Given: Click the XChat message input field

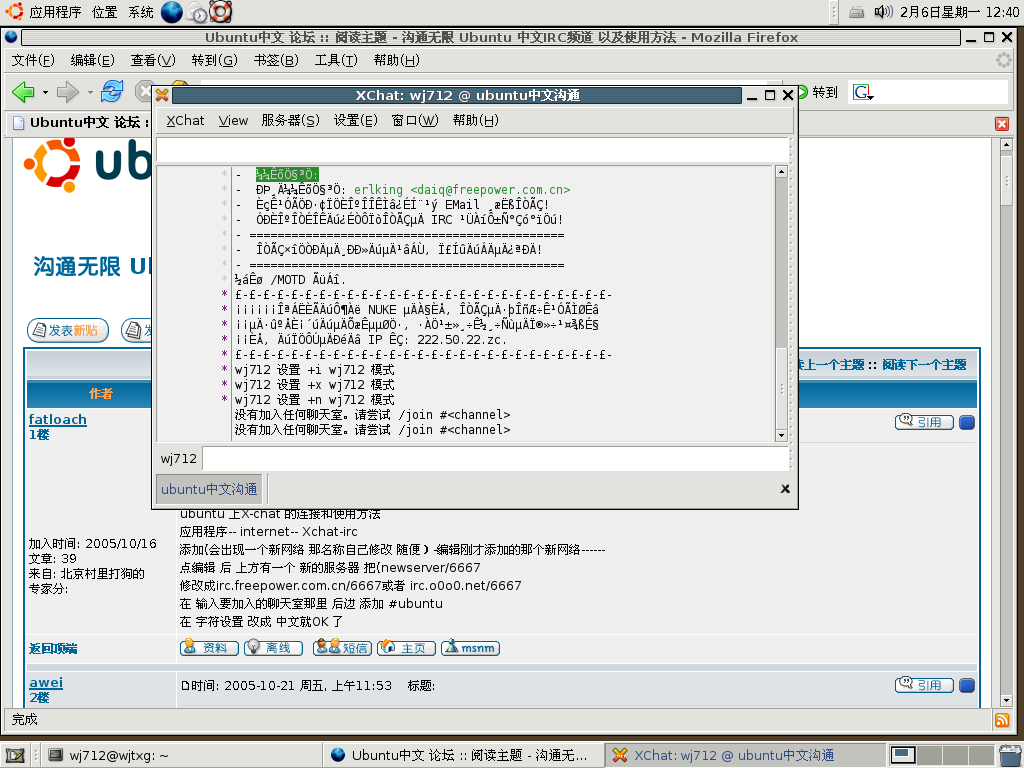Looking at the screenshot, I should click(x=495, y=458).
